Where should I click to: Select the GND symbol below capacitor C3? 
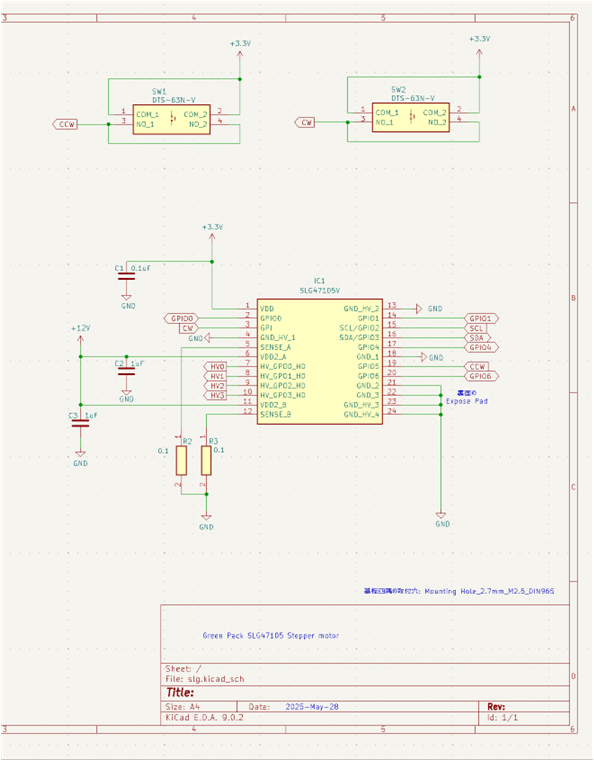(81, 459)
